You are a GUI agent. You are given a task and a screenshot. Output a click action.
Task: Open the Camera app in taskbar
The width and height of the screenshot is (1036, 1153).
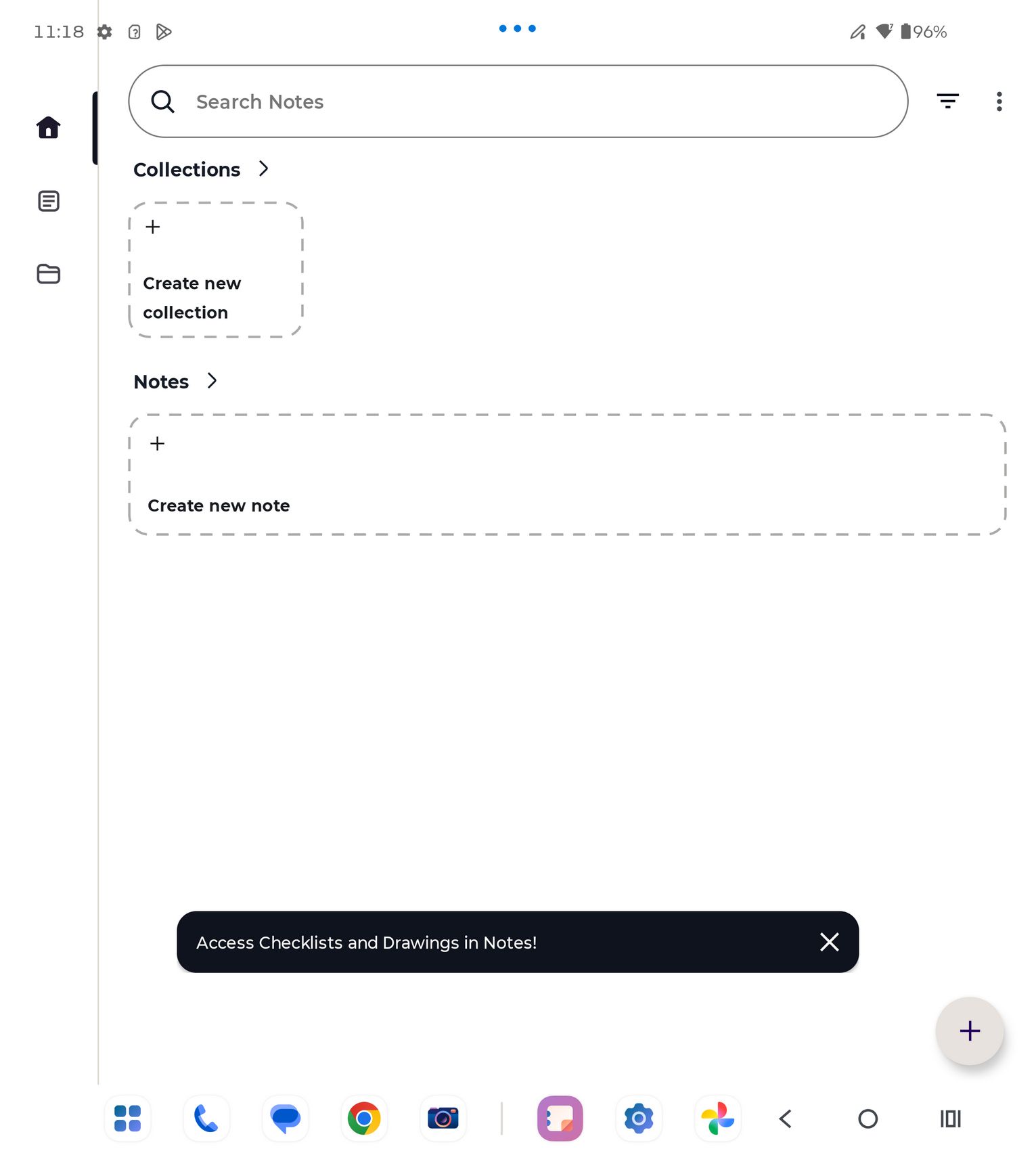pyautogui.click(x=443, y=1118)
